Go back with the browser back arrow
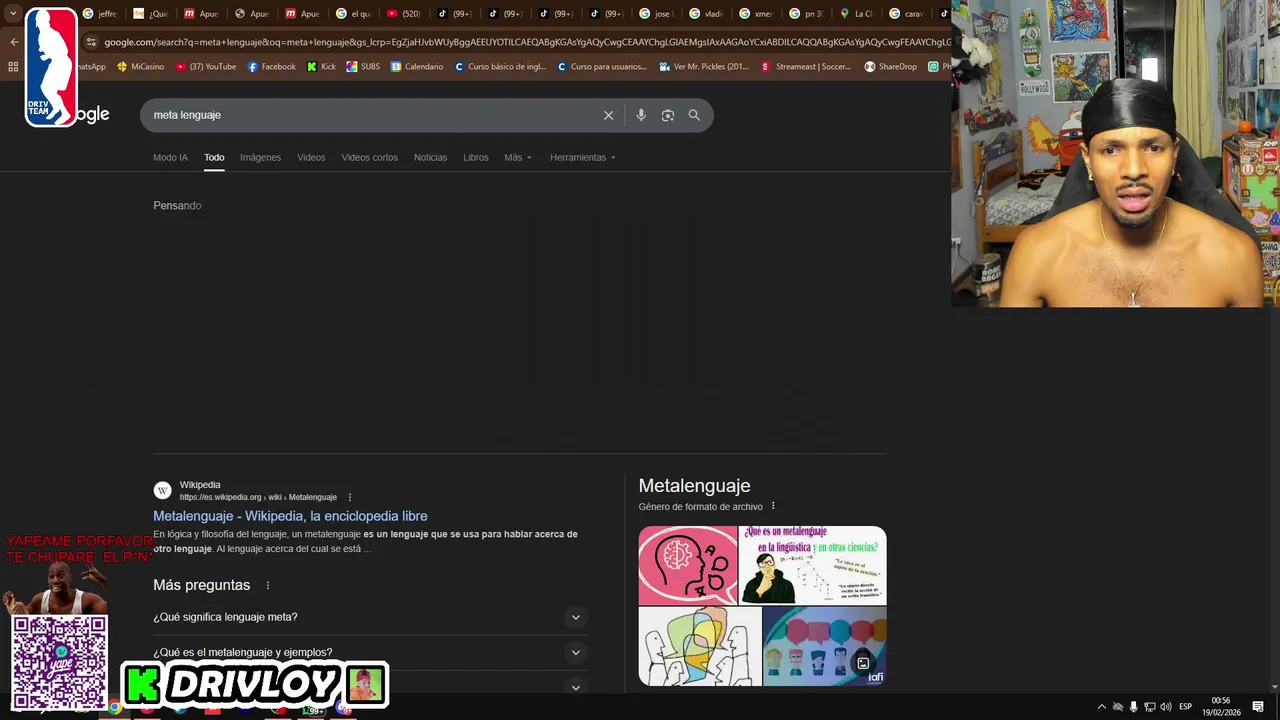This screenshot has height=720, width=1280. click(14, 42)
